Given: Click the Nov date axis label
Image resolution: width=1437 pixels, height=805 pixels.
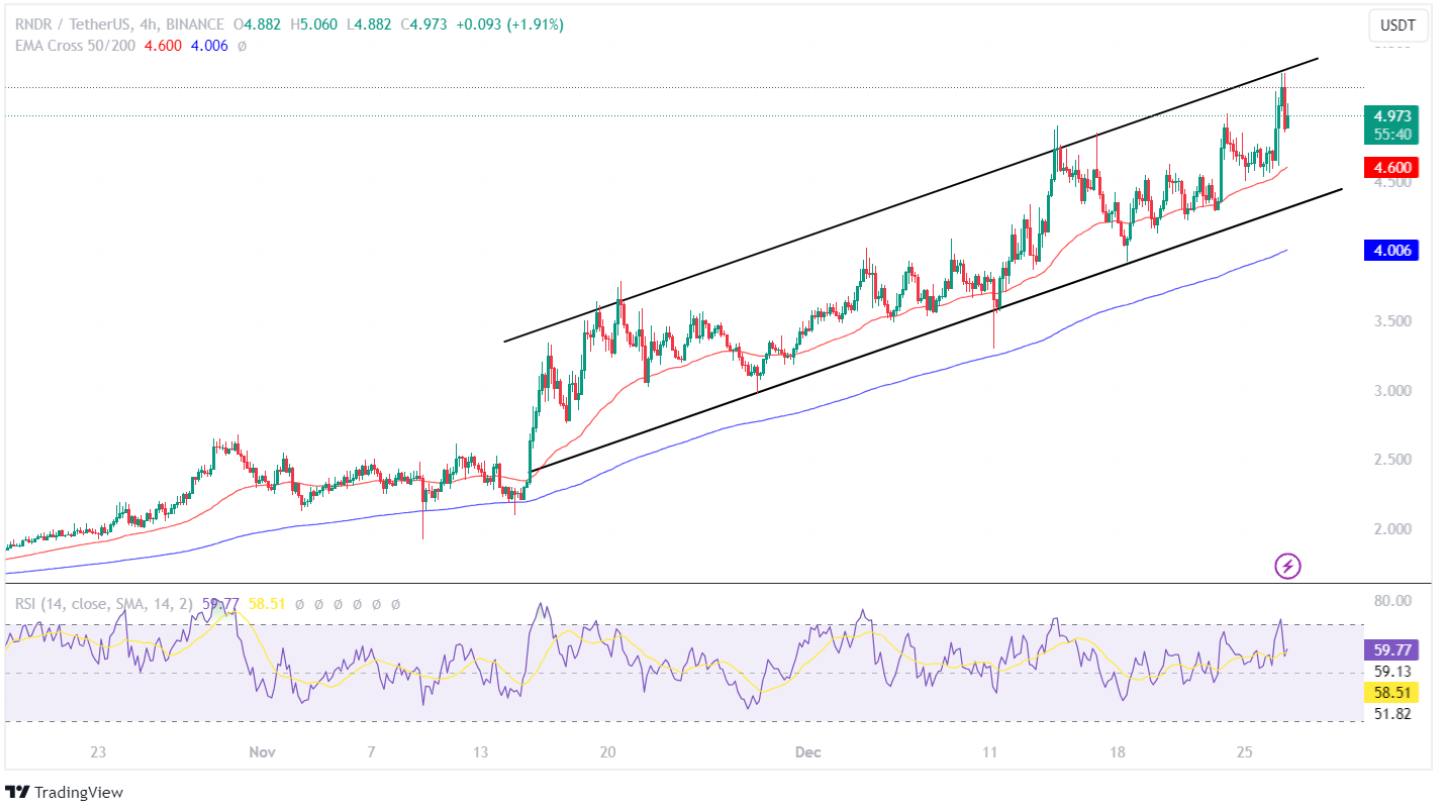Looking at the screenshot, I should tap(263, 750).
